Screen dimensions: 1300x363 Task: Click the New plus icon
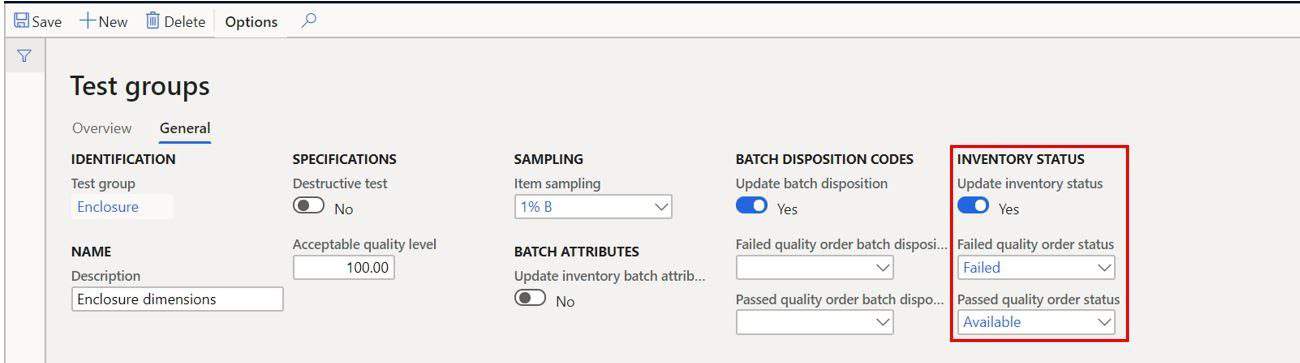point(87,21)
